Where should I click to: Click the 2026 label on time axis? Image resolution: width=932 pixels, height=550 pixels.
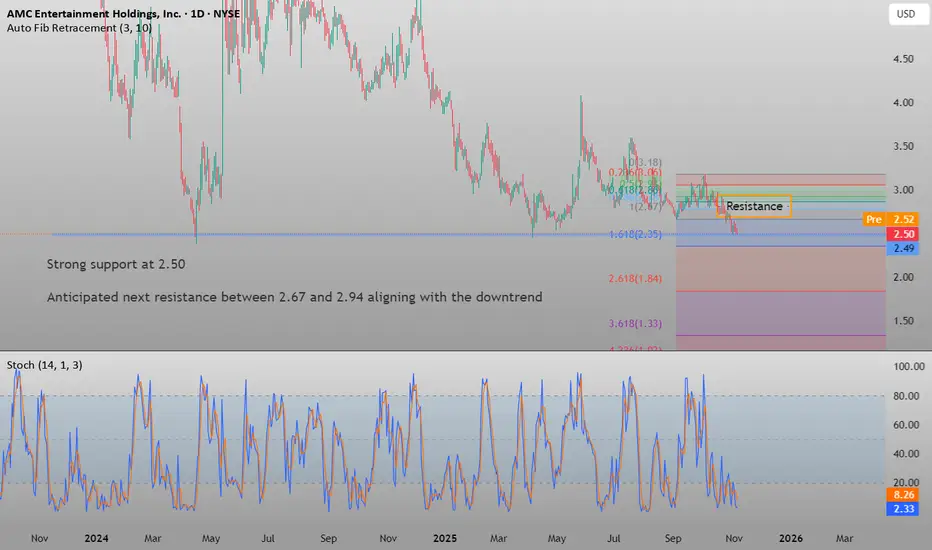(791, 538)
